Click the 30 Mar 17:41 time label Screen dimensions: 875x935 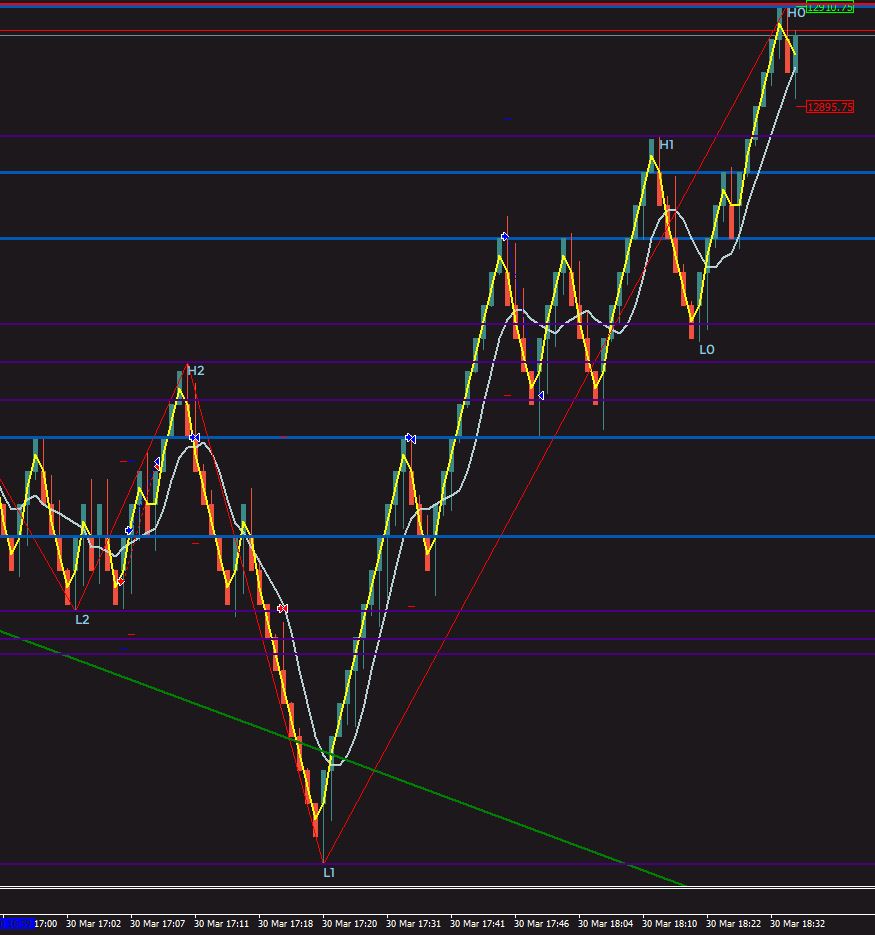tap(477, 924)
